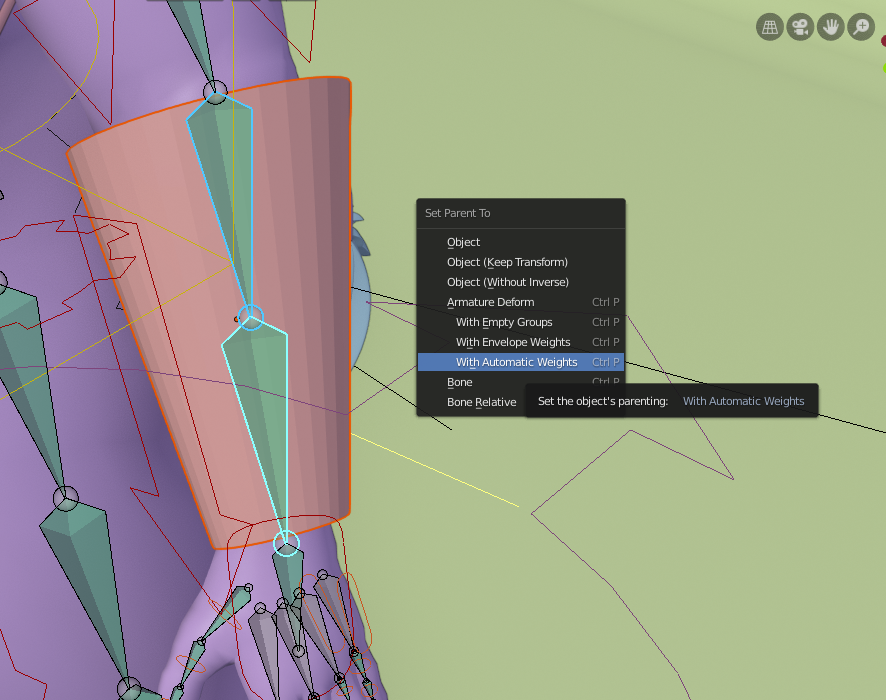
Task: Select Object (Keep Transform) parenting option
Action: pyautogui.click(x=520, y=262)
